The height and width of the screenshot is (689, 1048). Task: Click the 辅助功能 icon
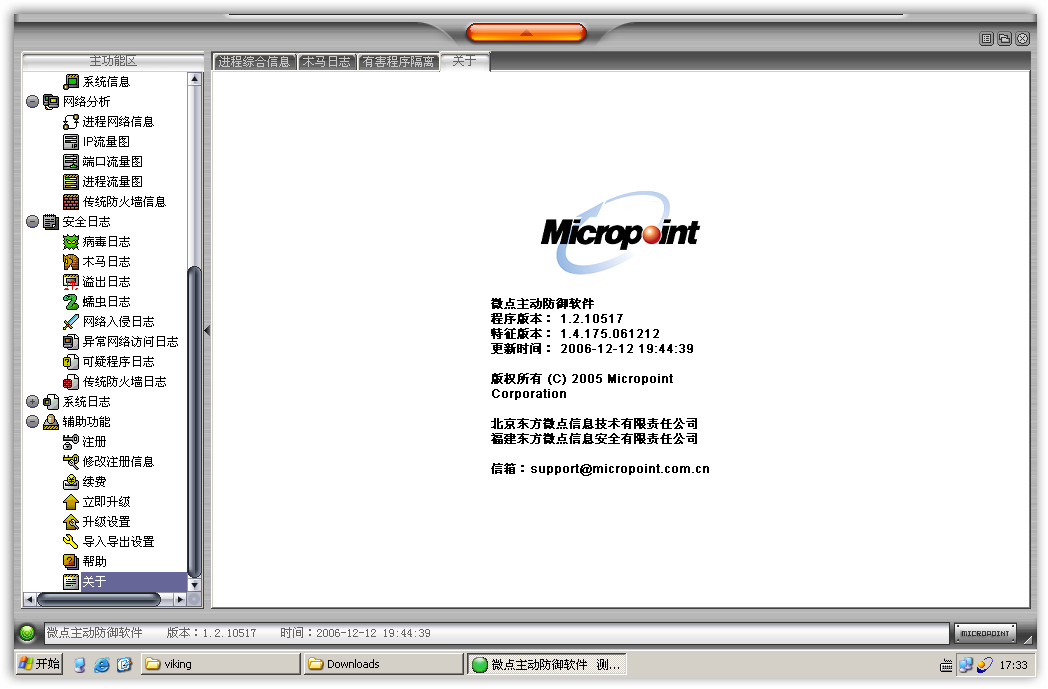point(51,422)
